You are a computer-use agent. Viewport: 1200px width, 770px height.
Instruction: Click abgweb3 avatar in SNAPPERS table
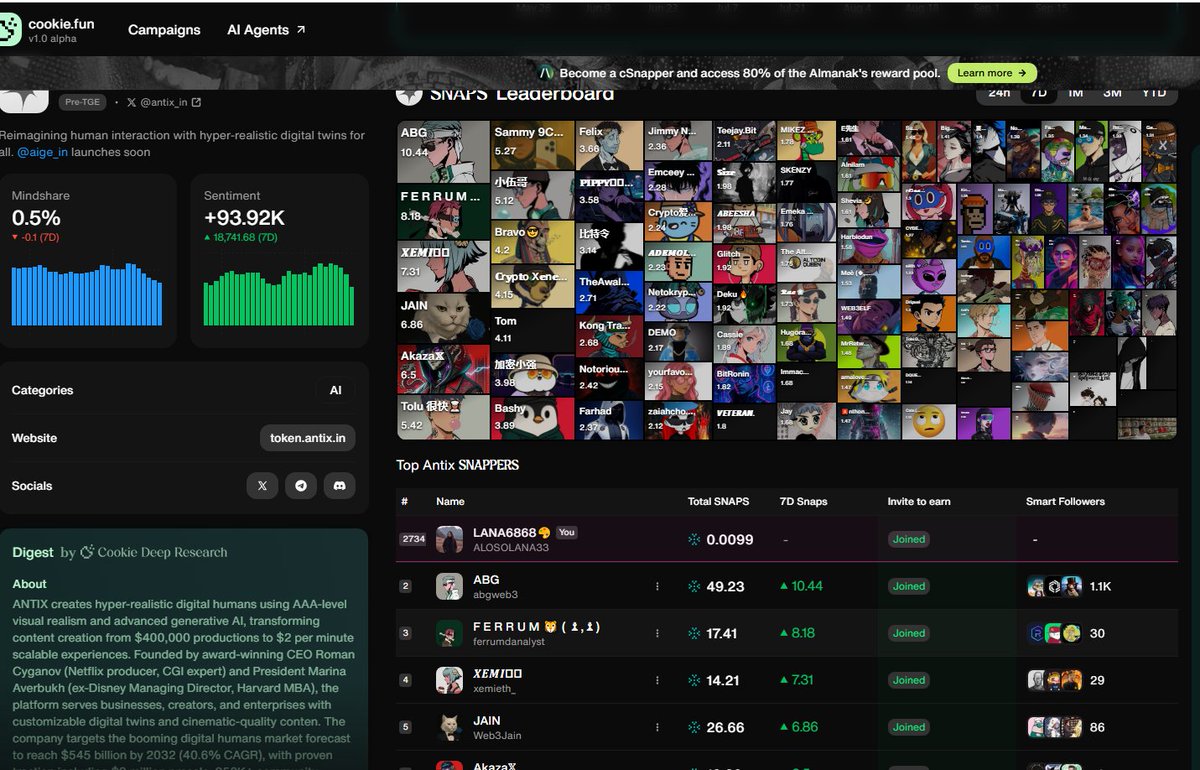(x=449, y=586)
